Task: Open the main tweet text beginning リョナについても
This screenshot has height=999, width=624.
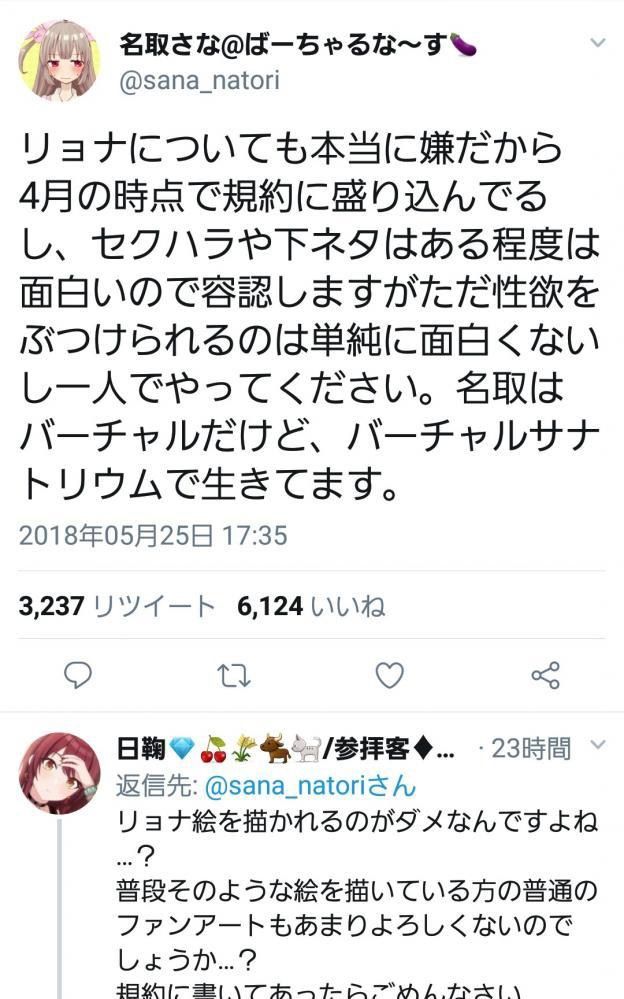Action: [310, 316]
